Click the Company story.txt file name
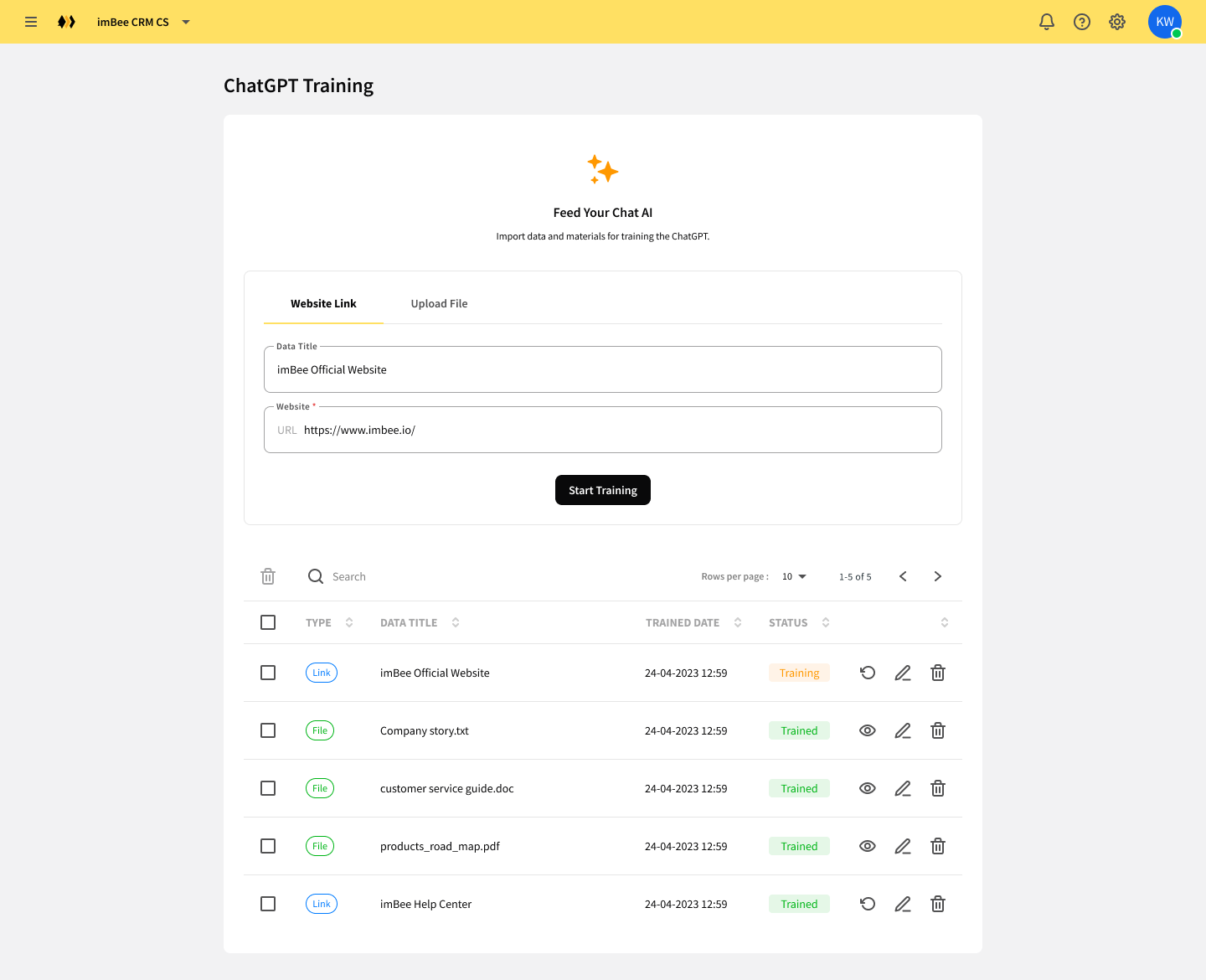The width and height of the screenshot is (1206, 980). tap(425, 730)
